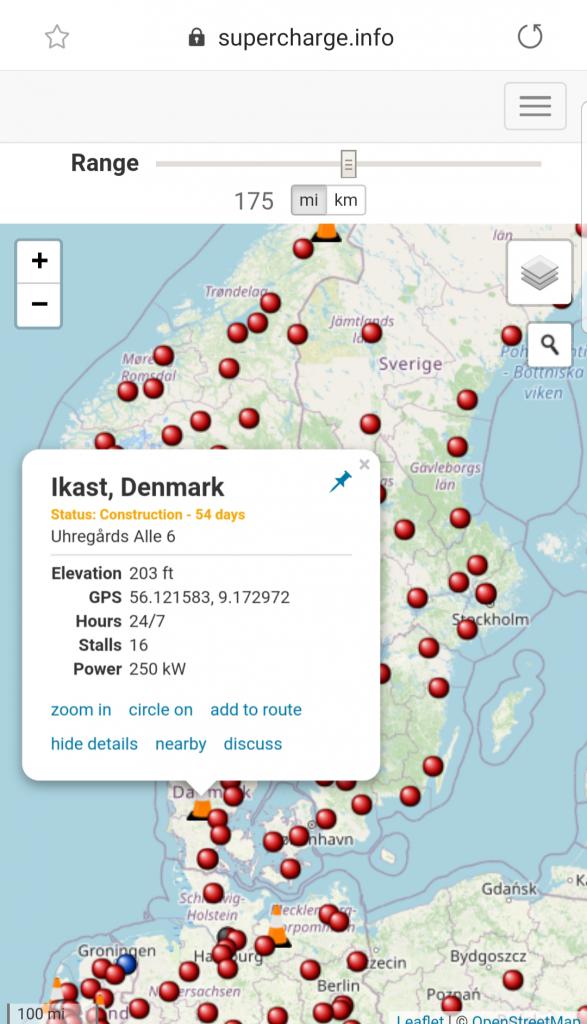Click the range slider handle
The width and height of the screenshot is (587, 1024).
click(349, 164)
